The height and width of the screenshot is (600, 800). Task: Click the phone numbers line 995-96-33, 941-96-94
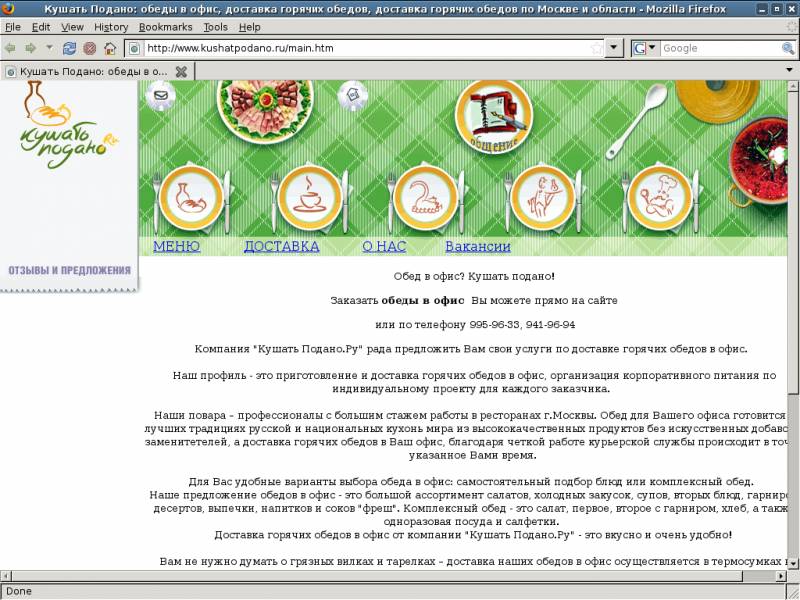click(522, 324)
